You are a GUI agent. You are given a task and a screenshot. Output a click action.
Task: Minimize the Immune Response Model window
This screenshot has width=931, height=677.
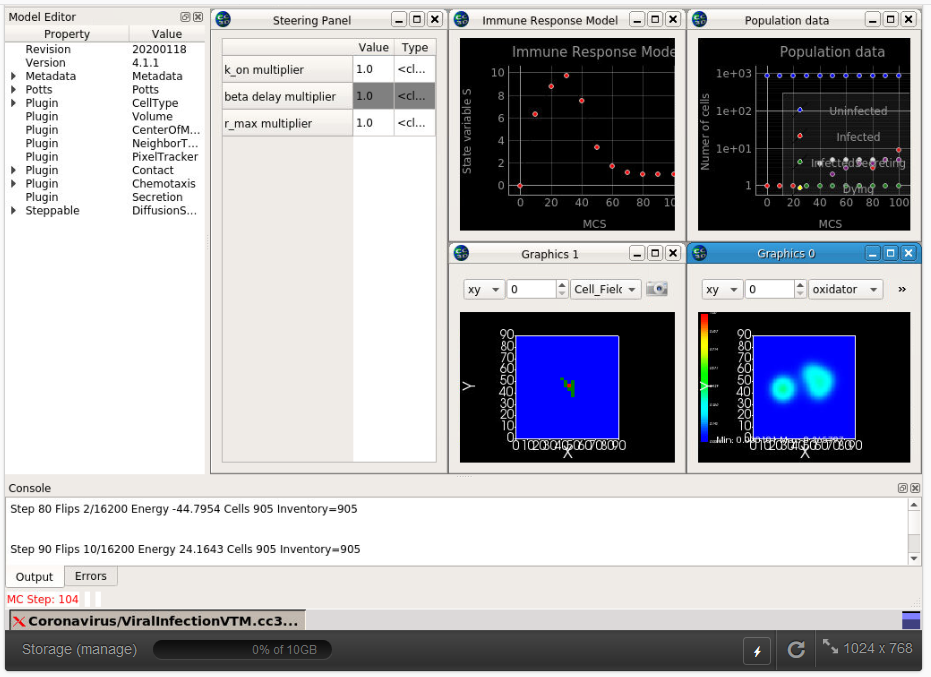(x=636, y=20)
